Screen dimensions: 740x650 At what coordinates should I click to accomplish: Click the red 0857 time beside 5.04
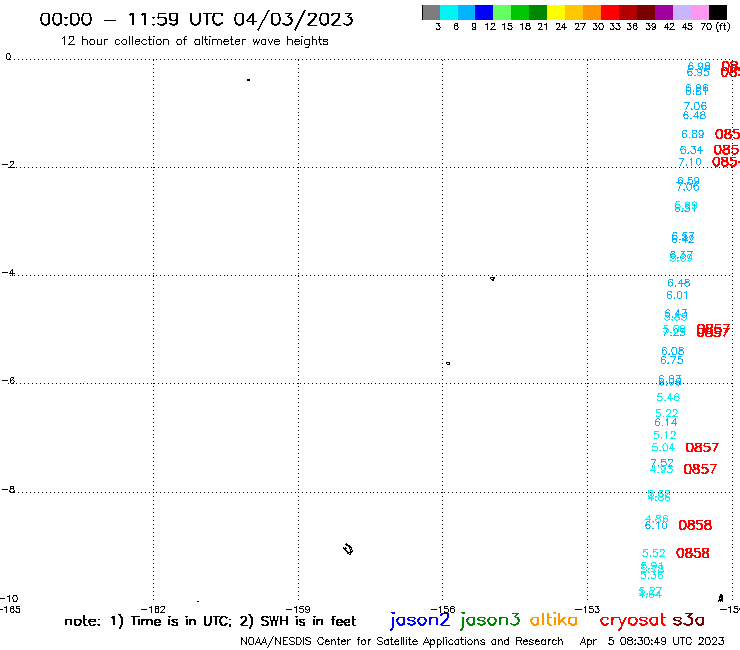[x=702, y=447]
